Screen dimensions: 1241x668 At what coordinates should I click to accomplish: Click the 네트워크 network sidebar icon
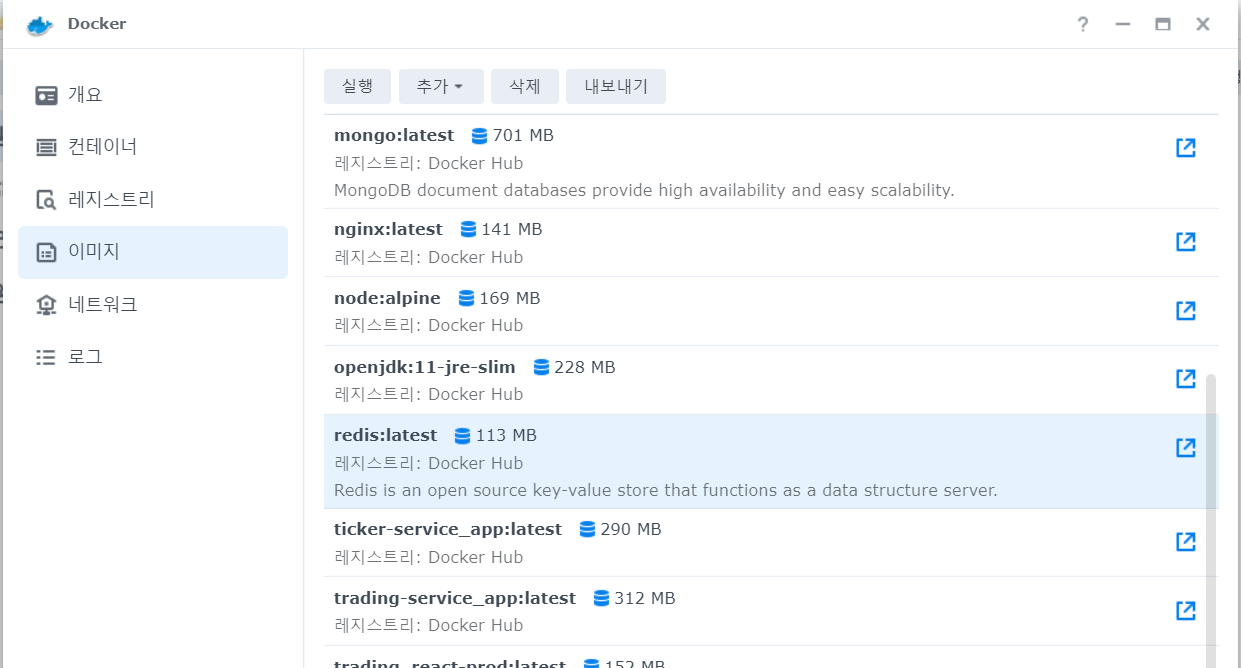[46, 304]
